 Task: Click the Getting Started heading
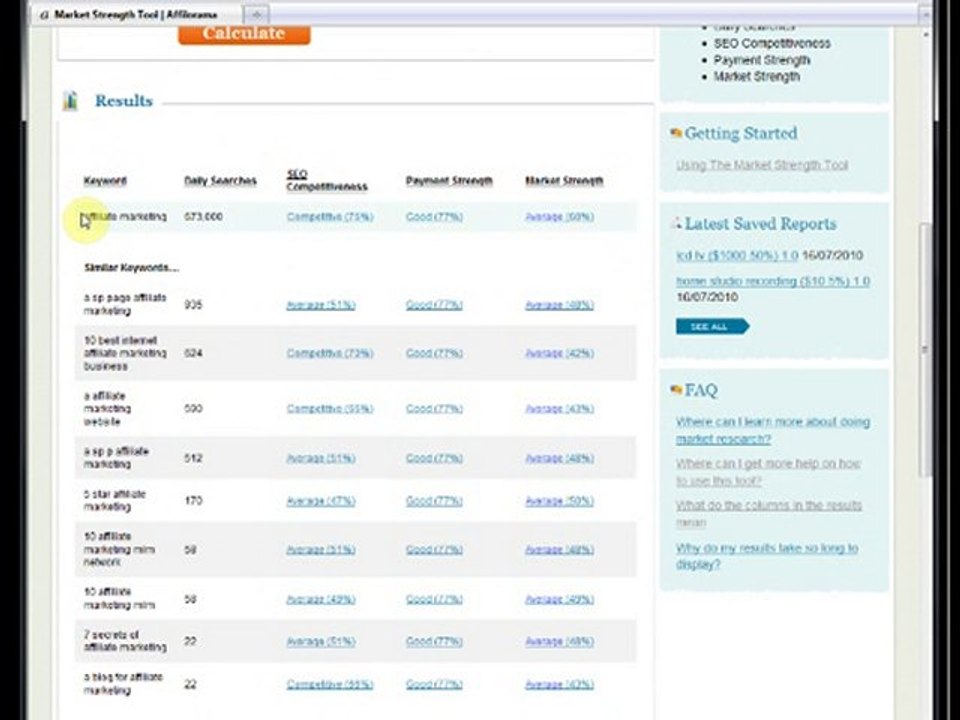741,133
